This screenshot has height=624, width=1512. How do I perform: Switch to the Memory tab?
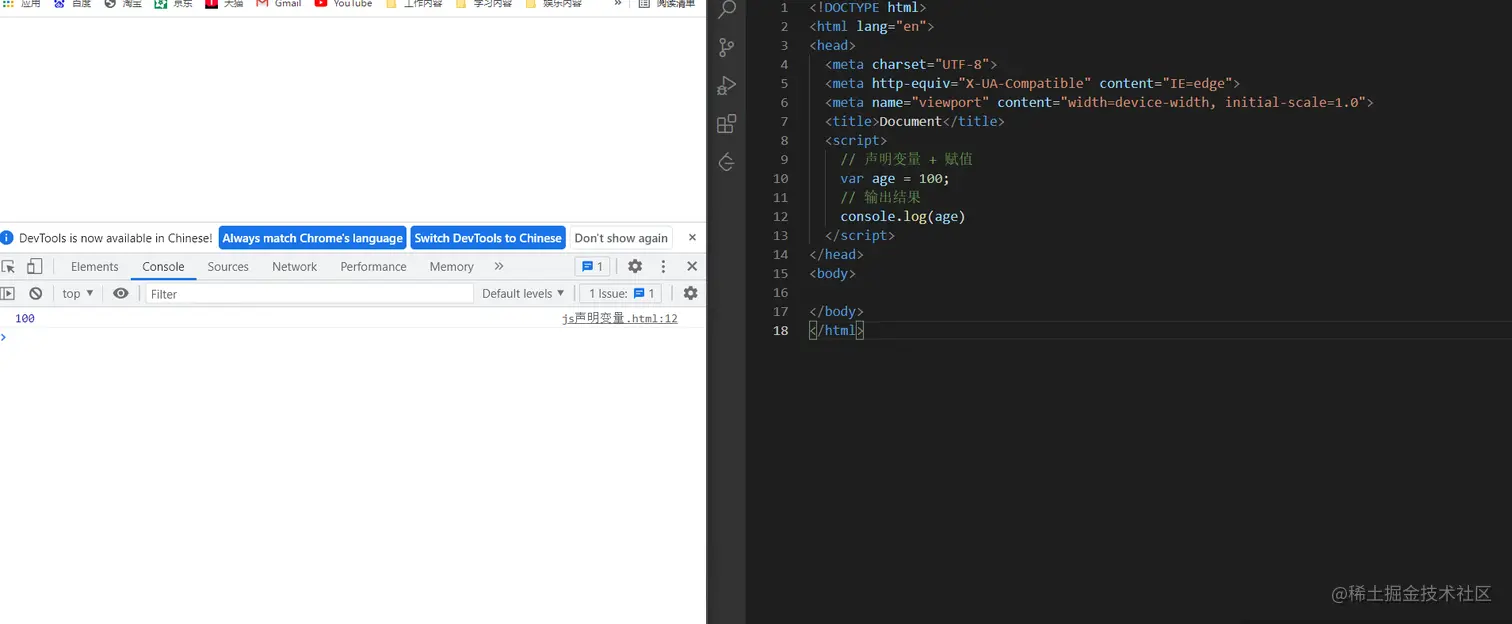point(451,266)
